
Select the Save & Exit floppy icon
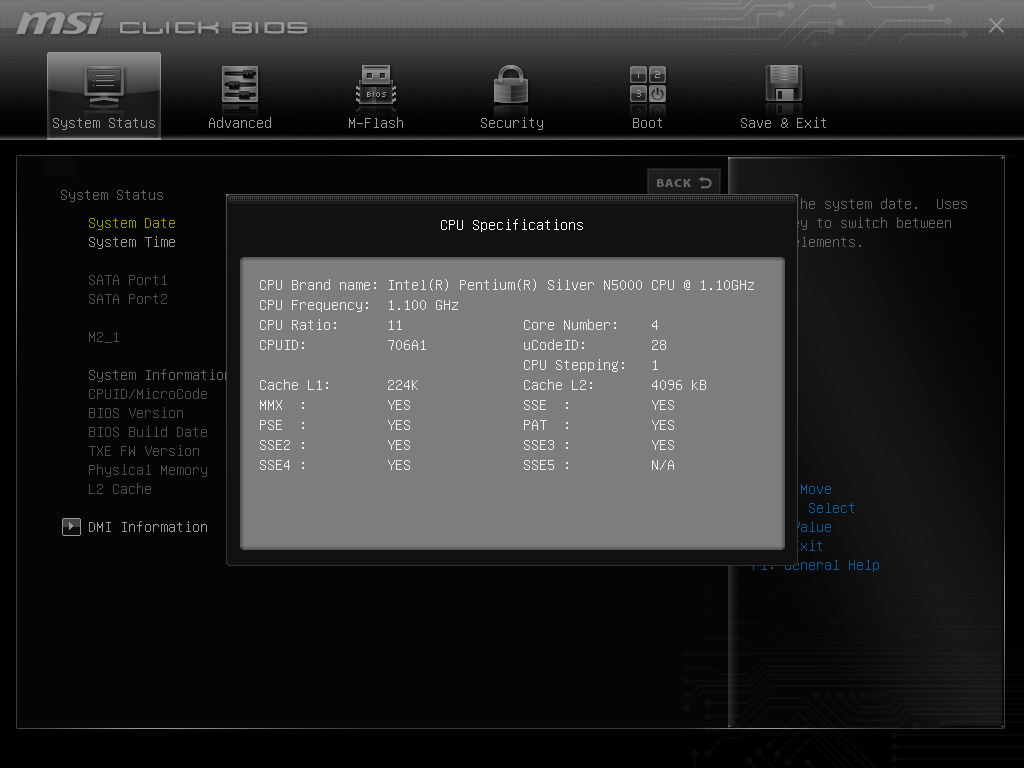[783, 86]
